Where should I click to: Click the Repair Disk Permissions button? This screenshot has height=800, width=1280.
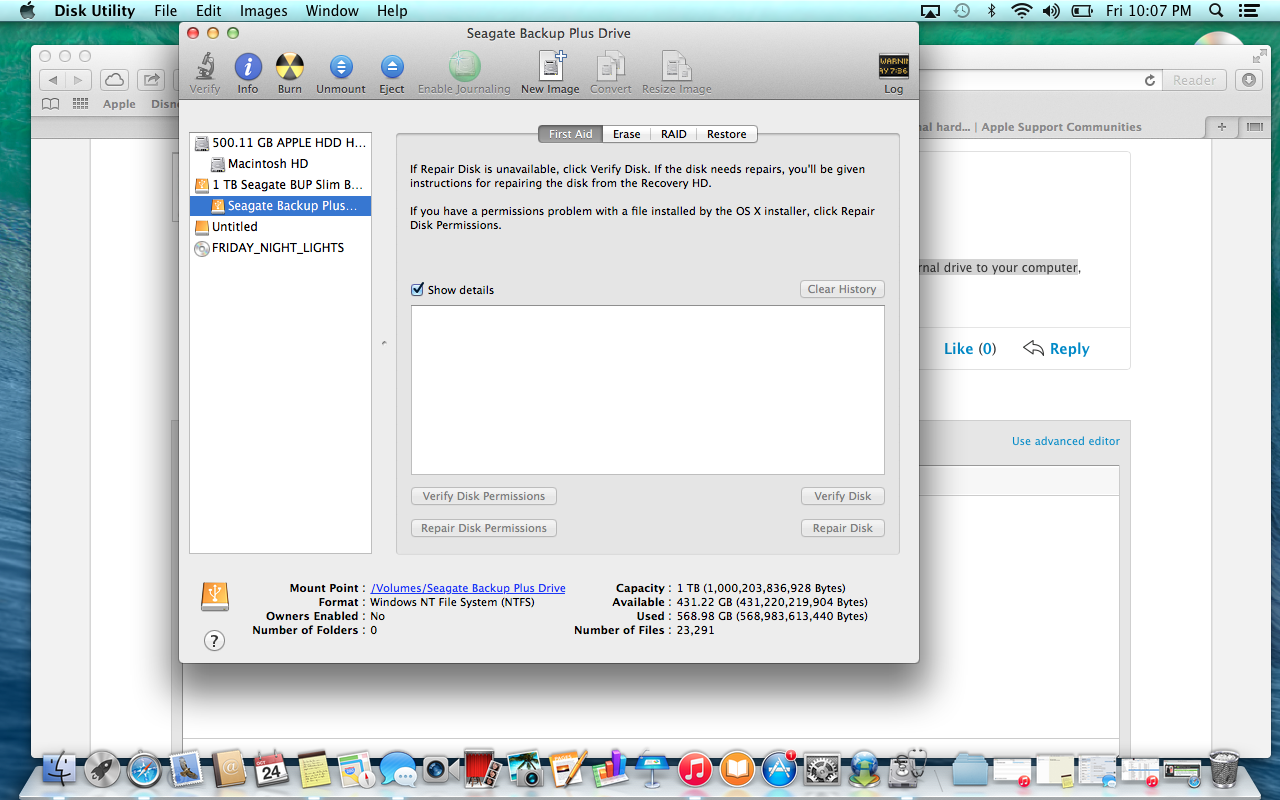(484, 528)
